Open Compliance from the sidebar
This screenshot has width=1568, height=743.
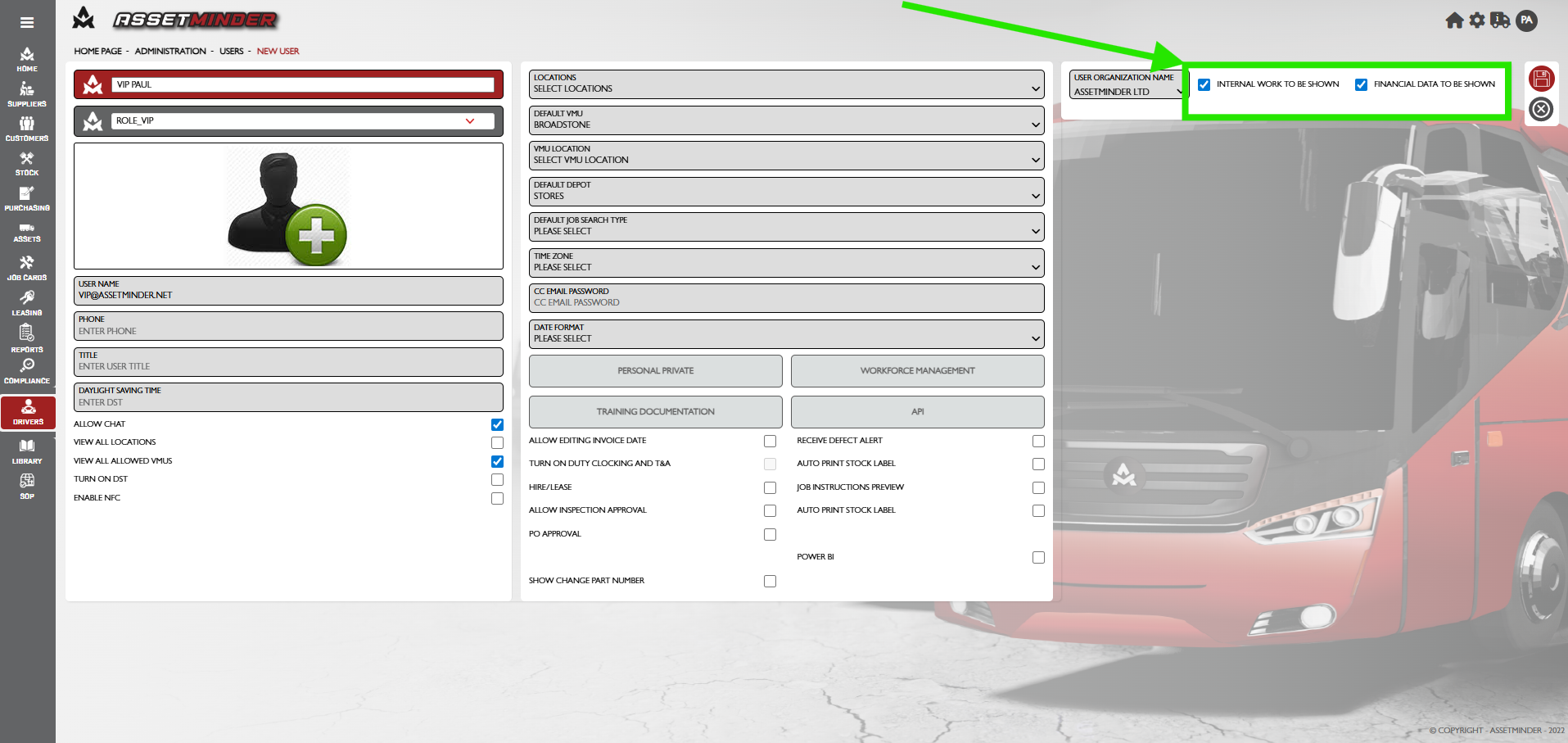[27, 371]
